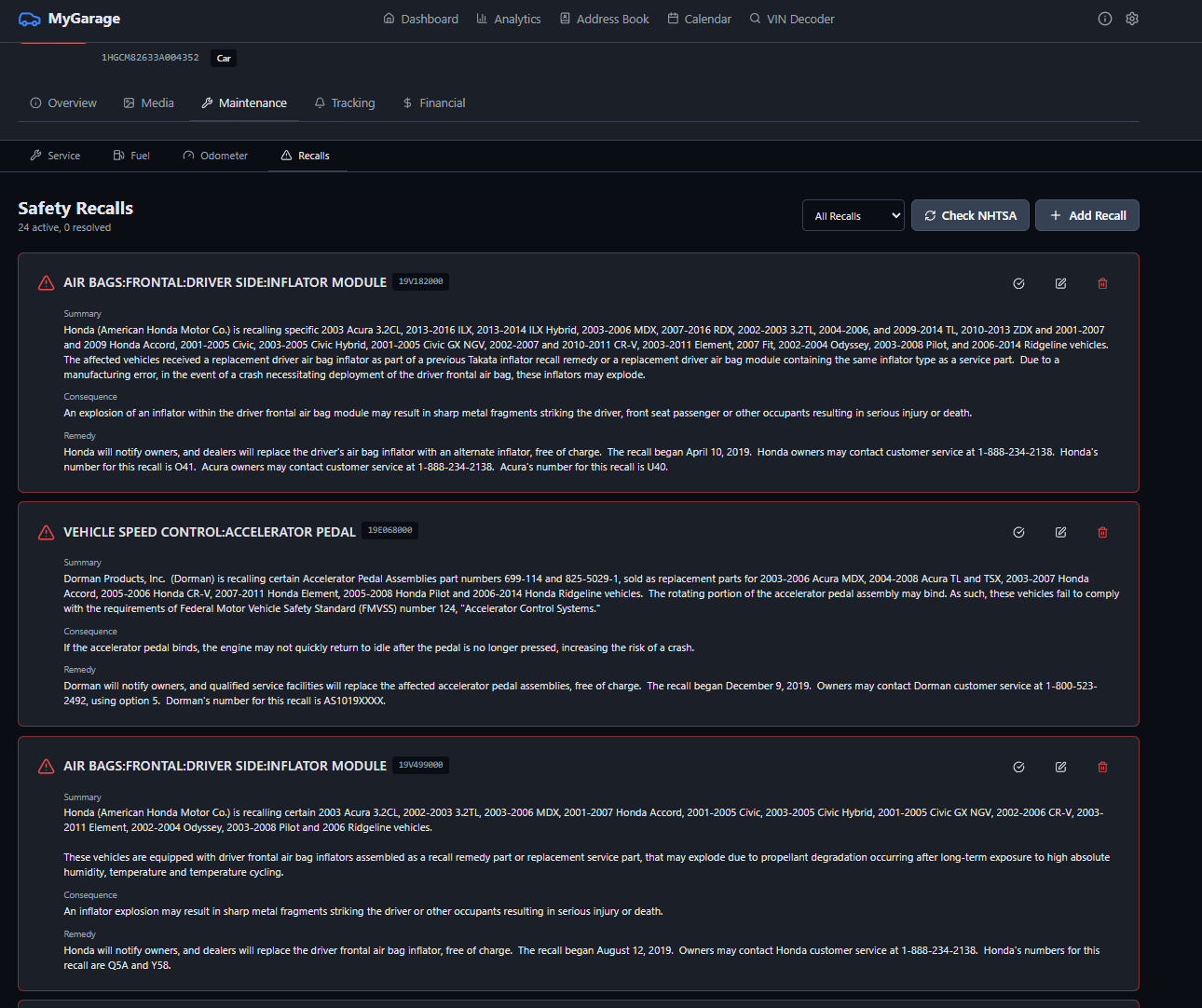Edit the first air bag recall 19V182000
1202x1008 pixels.
coord(1060,283)
